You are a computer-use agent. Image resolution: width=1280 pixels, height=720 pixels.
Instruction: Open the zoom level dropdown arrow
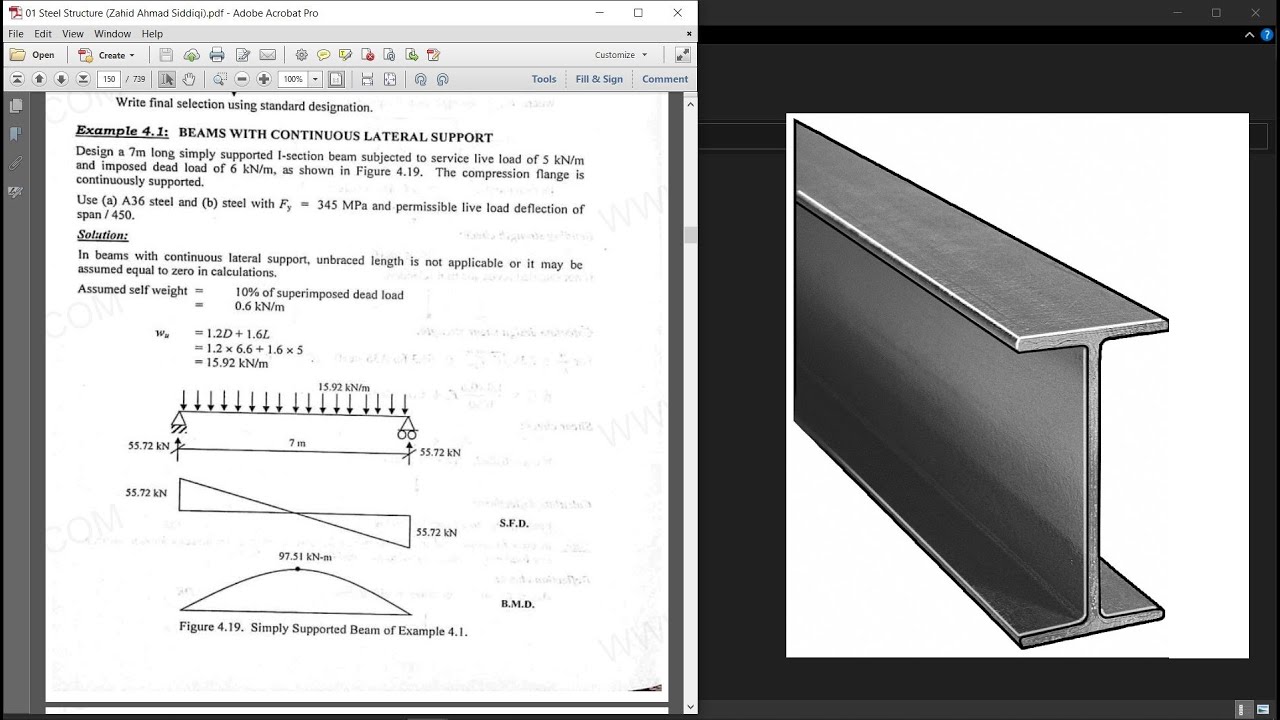click(x=315, y=79)
